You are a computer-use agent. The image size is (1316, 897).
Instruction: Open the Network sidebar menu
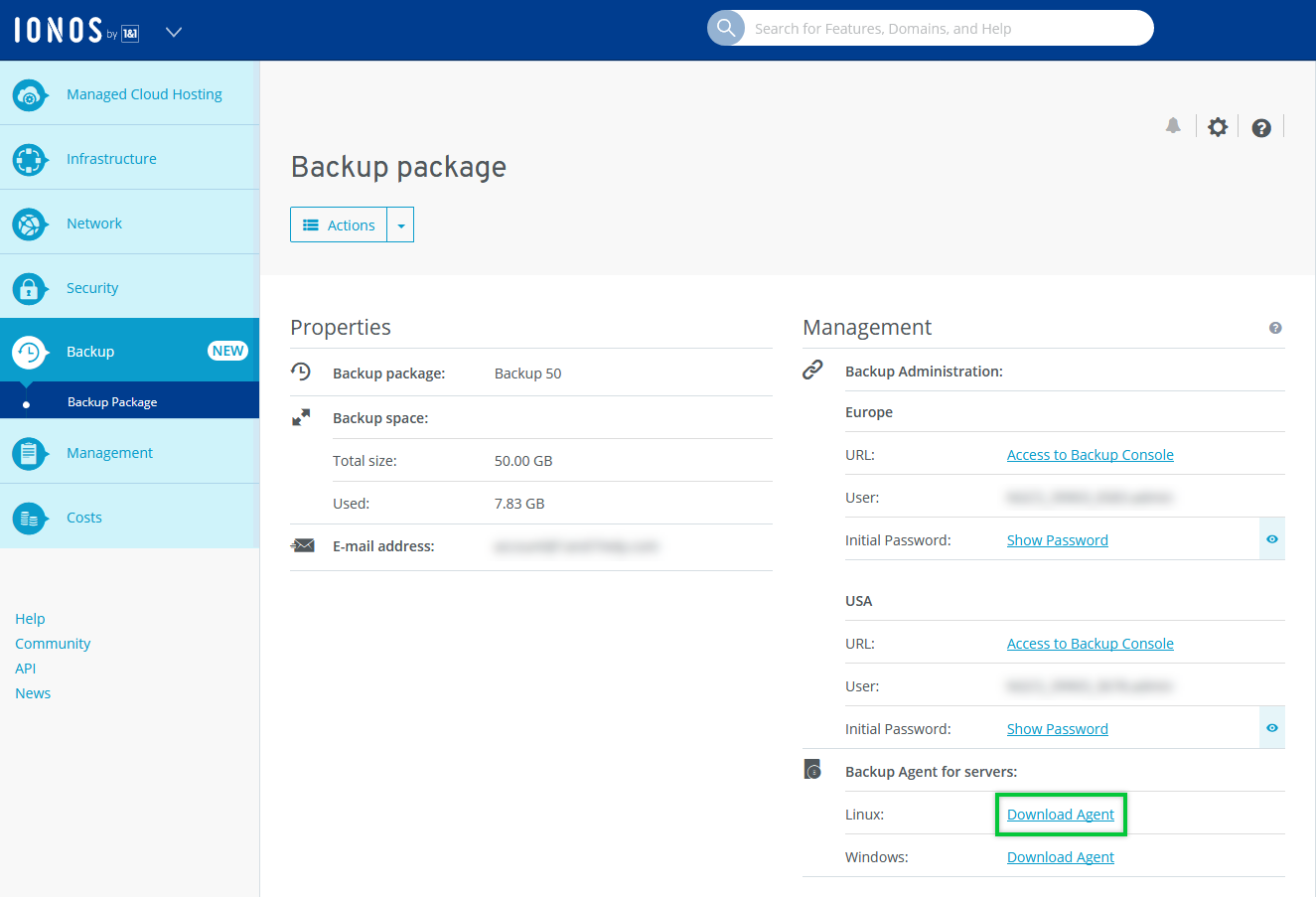pos(94,224)
